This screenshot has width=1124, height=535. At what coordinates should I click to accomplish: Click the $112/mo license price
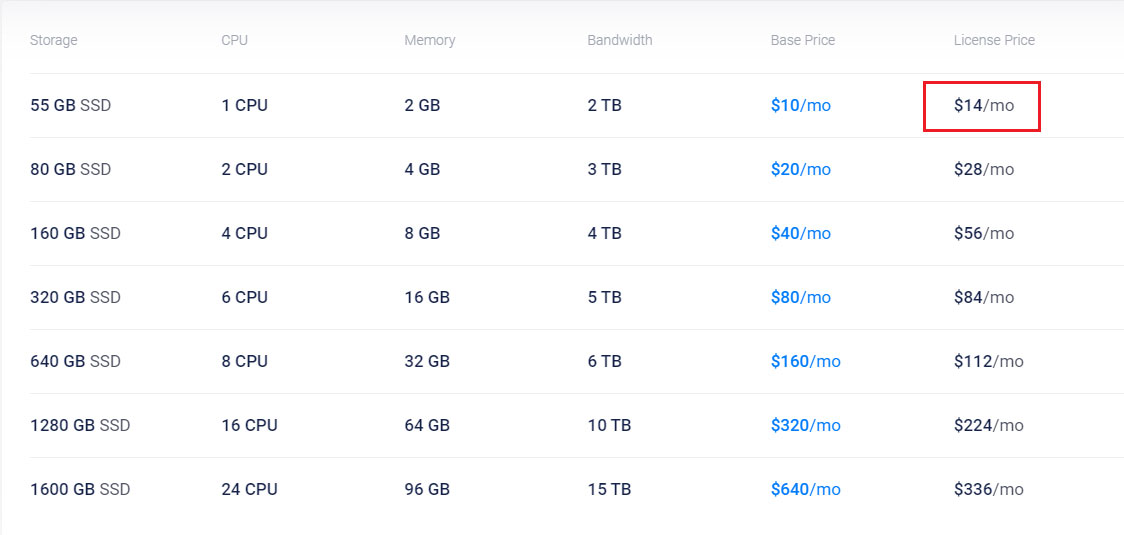coord(989,361)
